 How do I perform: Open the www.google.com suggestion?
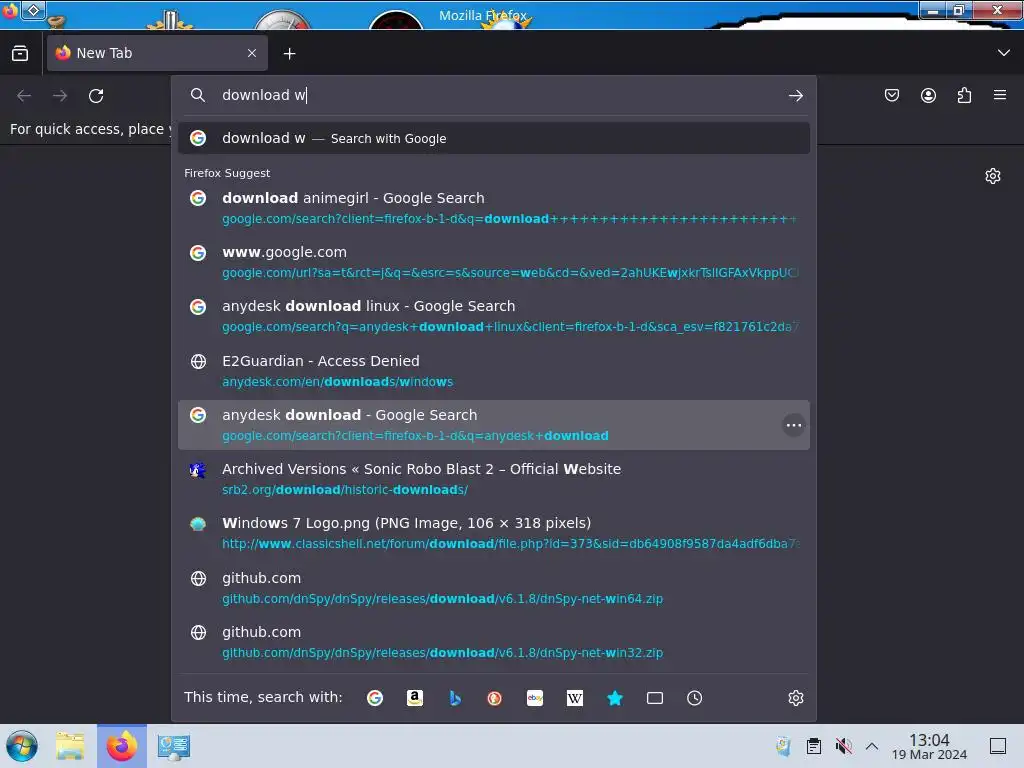pos(494,263)
